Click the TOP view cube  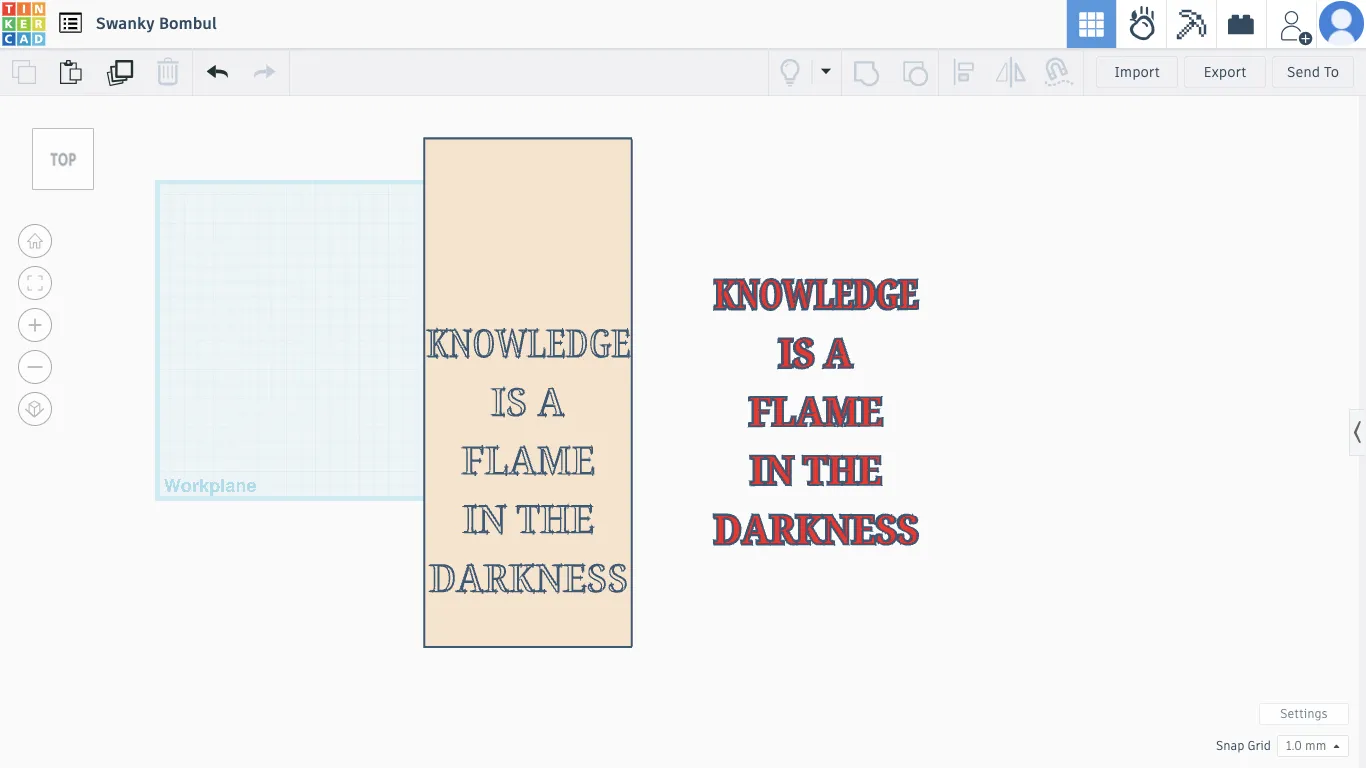(63, 159)
